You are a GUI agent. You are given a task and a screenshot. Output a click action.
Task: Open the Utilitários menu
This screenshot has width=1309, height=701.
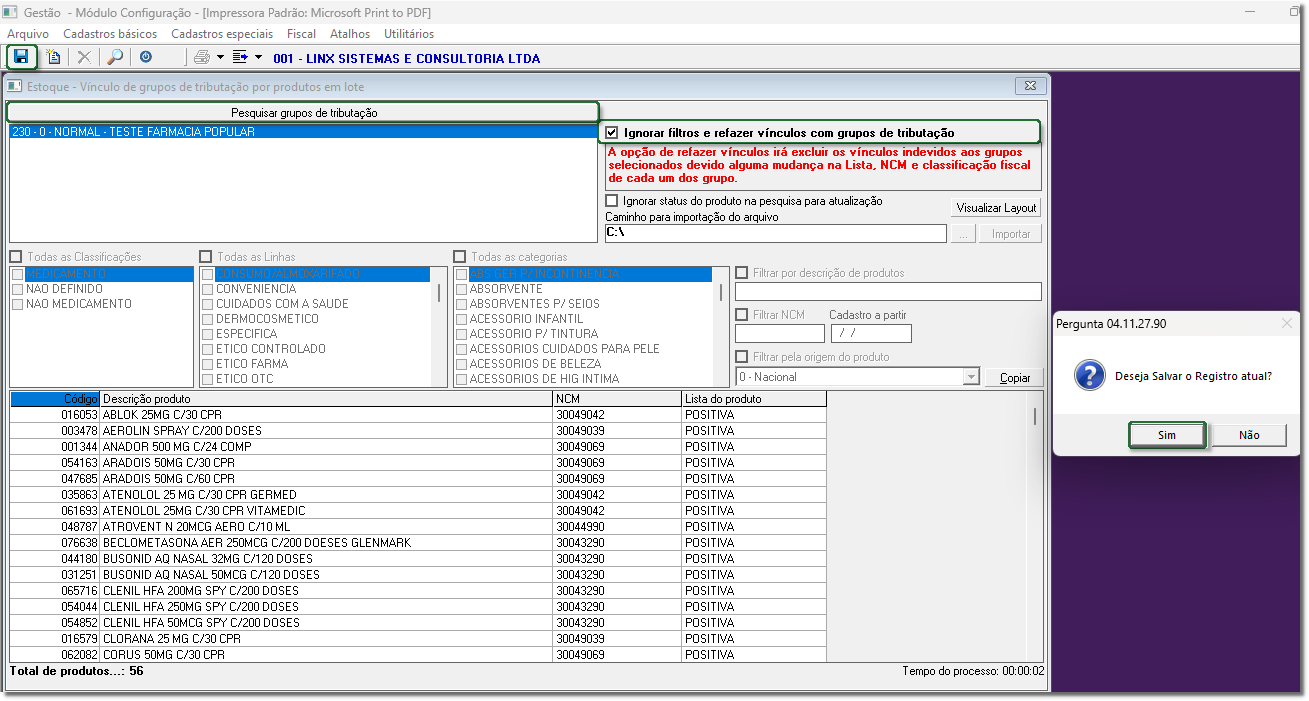409,34
